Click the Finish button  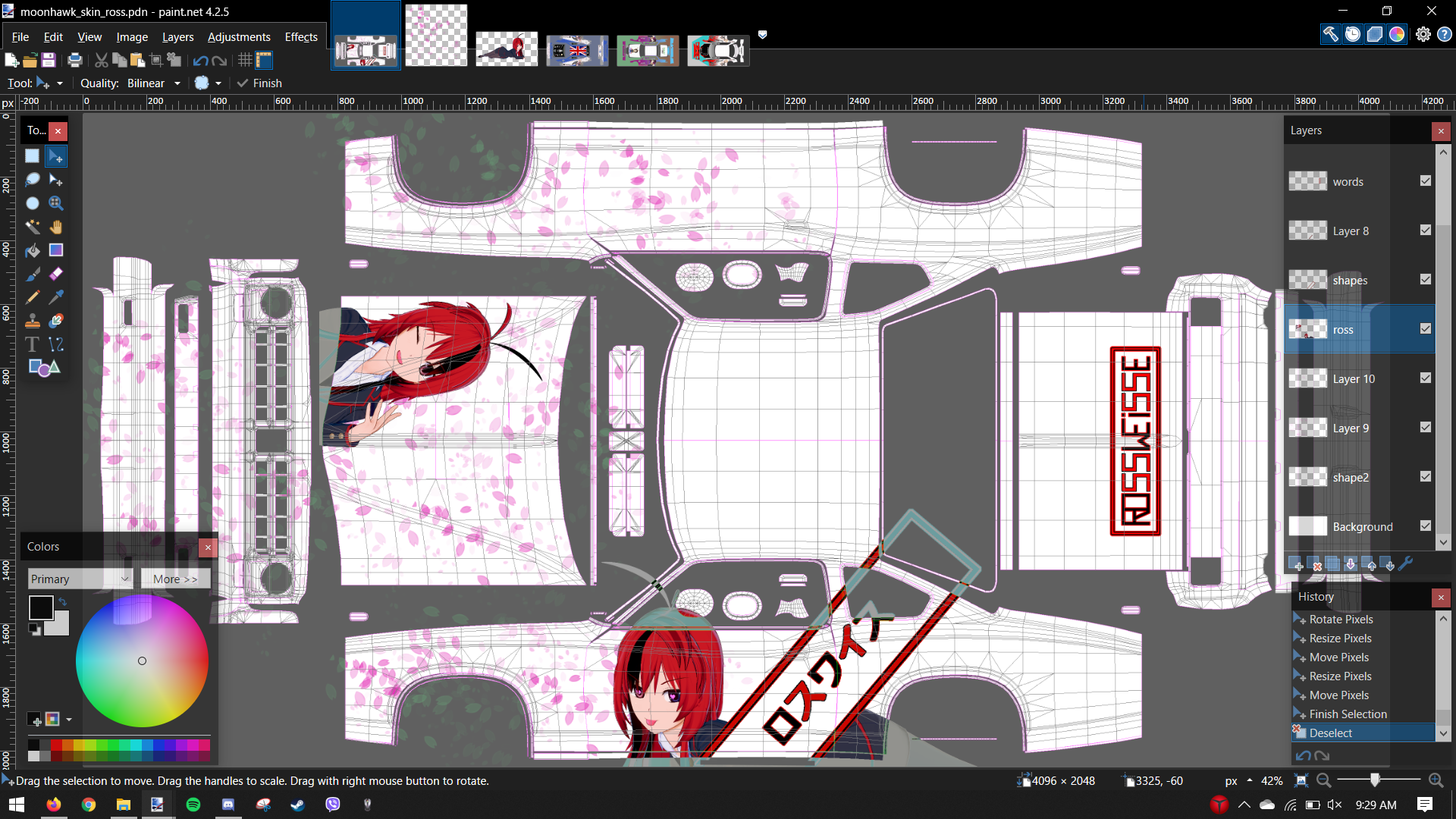(259, 83)
